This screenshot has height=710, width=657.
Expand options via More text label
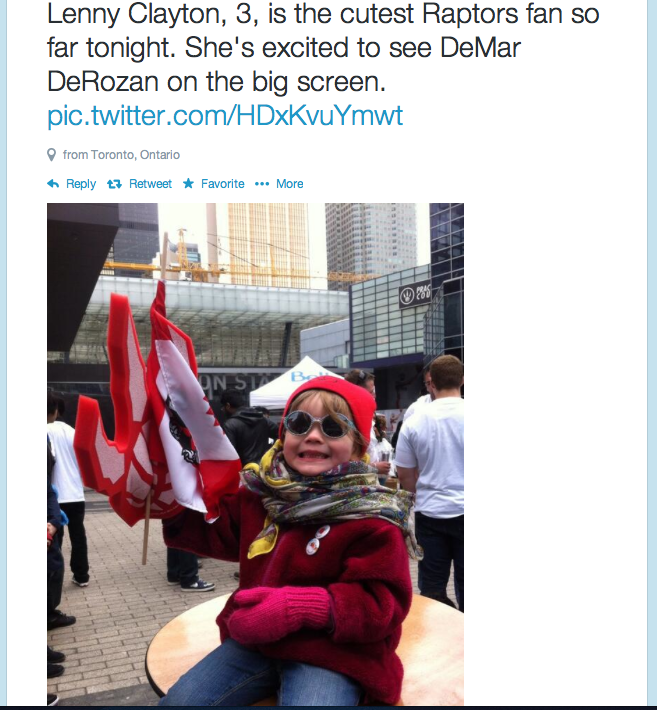(290, 184)
